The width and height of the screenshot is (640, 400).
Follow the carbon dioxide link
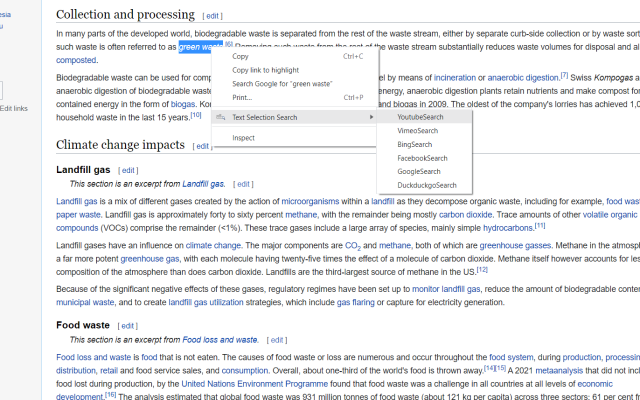point(465,215)
